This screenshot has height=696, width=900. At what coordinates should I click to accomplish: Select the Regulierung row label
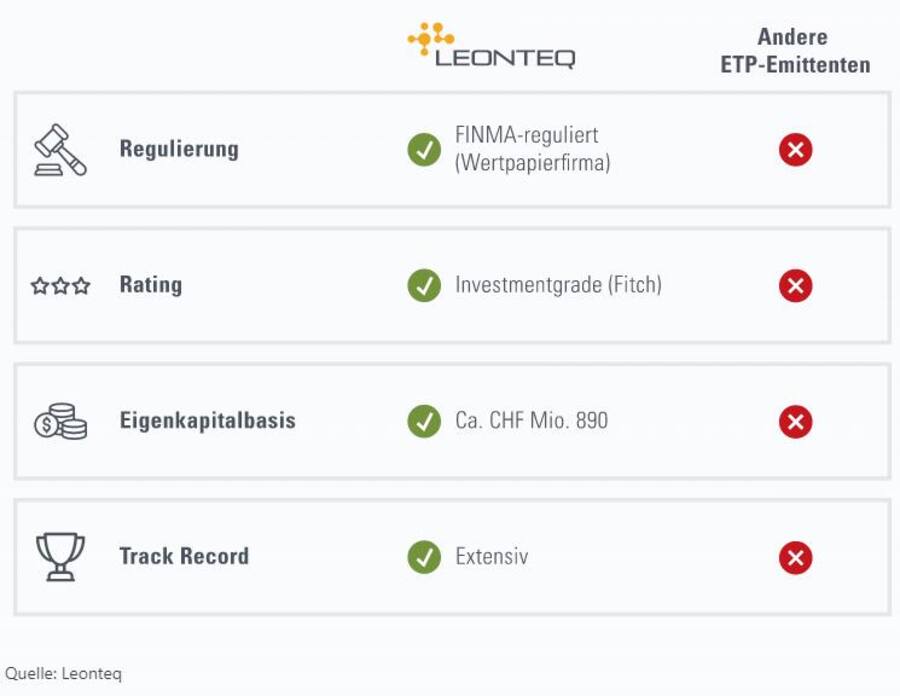179,149
